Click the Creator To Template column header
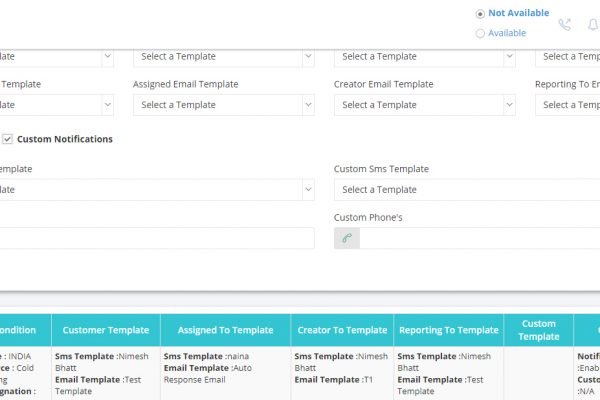This screenshot has height=400, width=600. [x=342, y=330]
